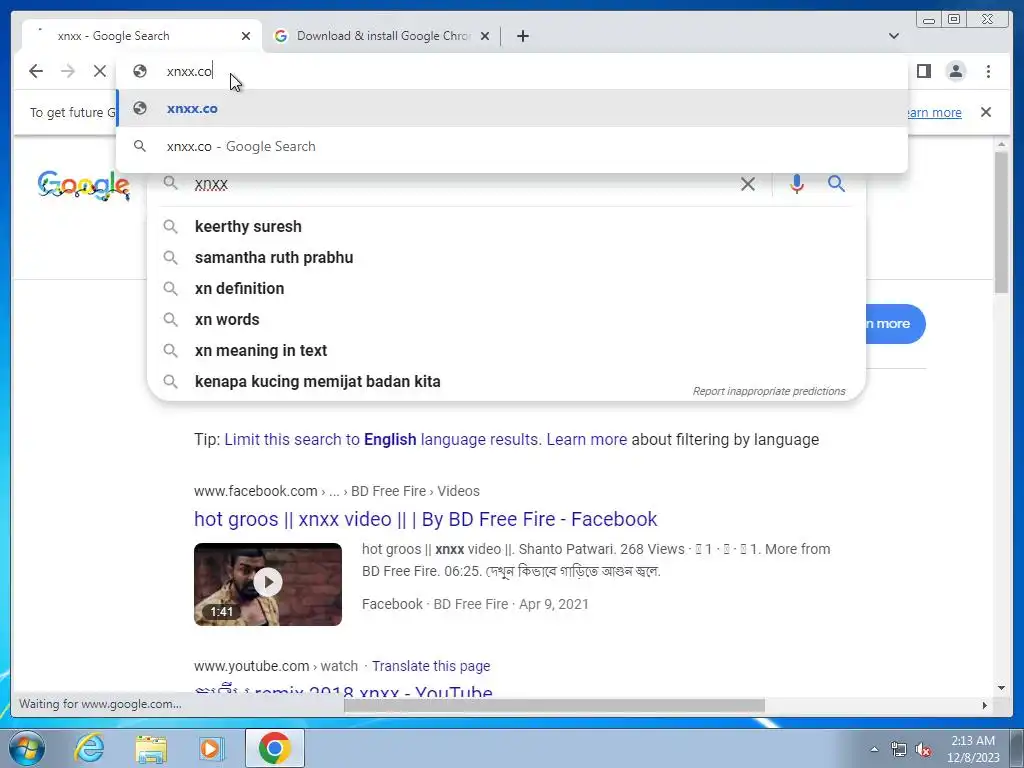The image size is (1024, 768).
Task: Open Windows Media Player from taskbar
Action: point(211,748)
